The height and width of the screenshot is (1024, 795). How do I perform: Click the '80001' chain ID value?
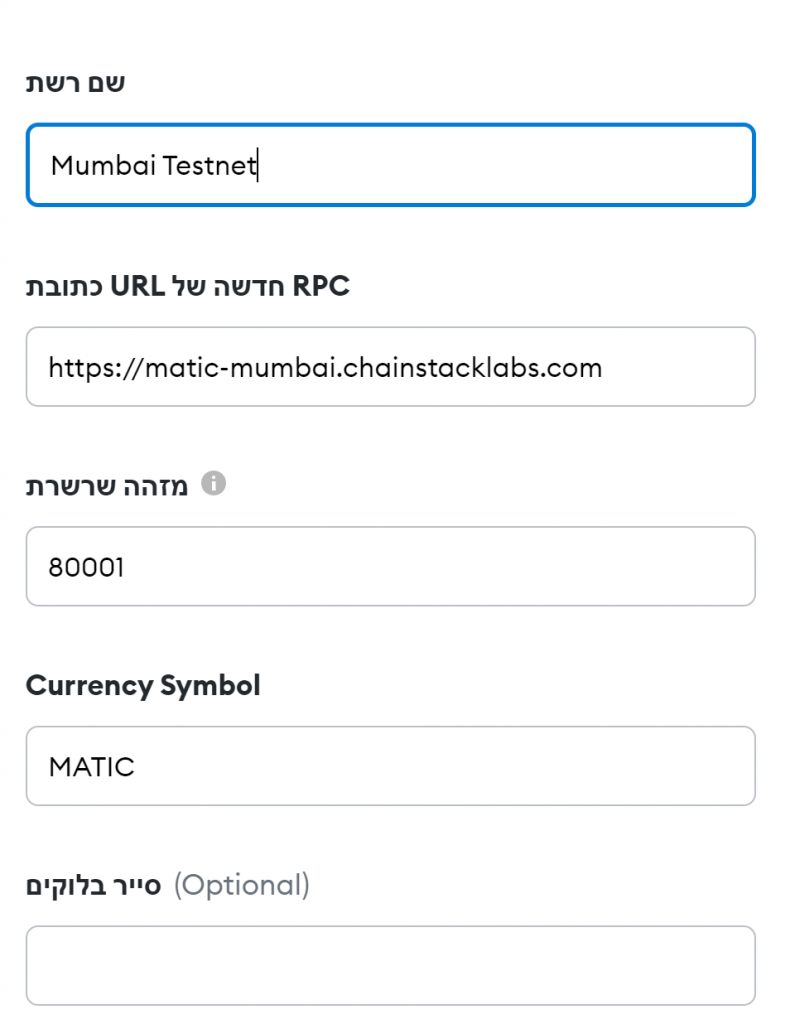point(86,568)
